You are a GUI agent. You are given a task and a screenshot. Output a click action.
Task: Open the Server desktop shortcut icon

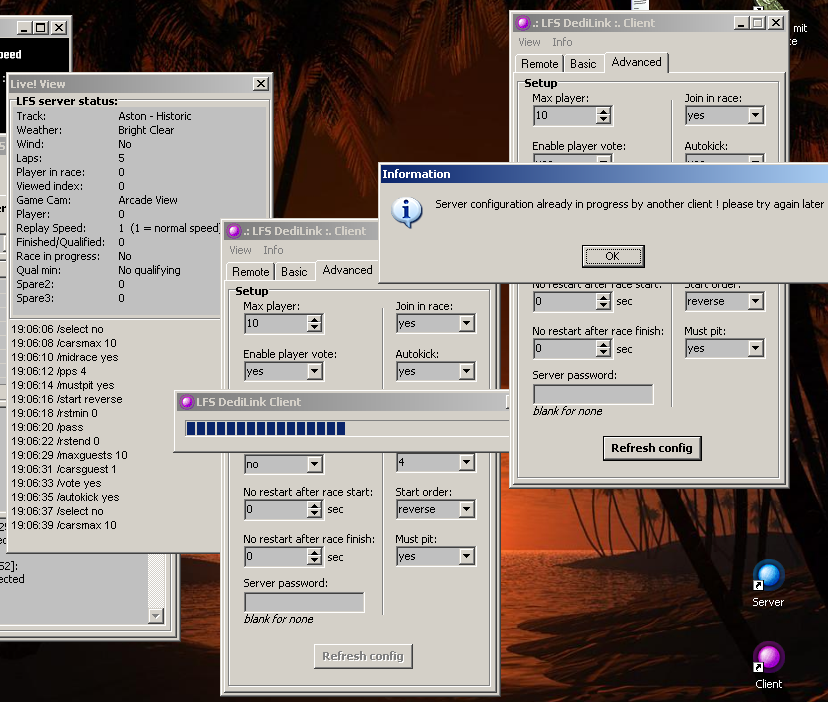click(x=768, y=575)
